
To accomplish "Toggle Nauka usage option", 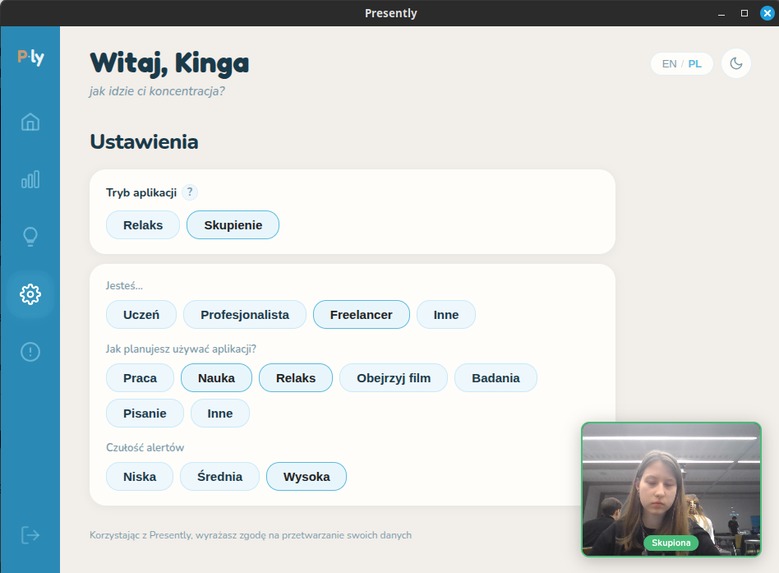I will pyautogui.click(x=217, y=378).
